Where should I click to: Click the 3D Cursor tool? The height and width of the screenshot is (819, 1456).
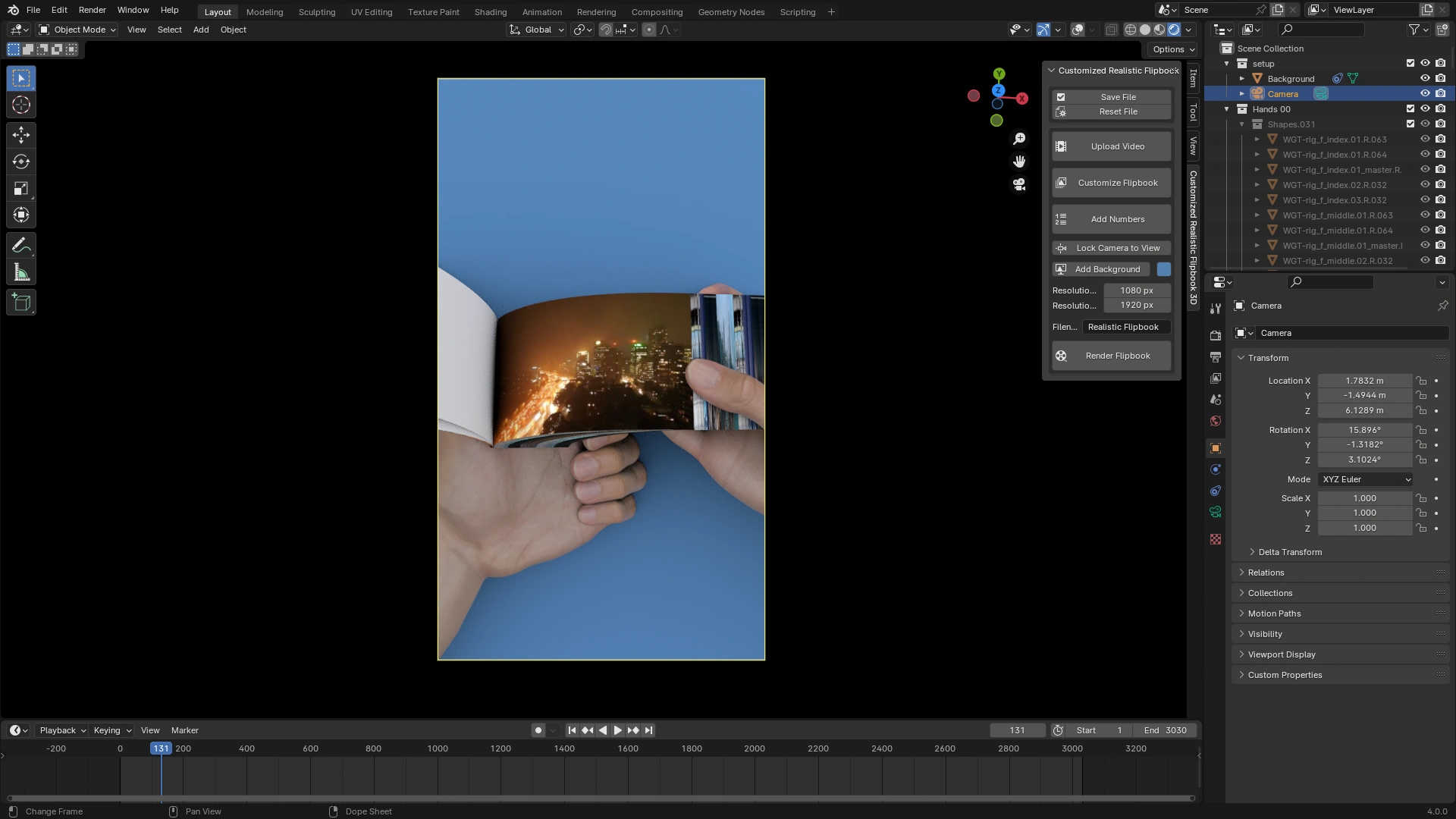(x=21, y=105)
